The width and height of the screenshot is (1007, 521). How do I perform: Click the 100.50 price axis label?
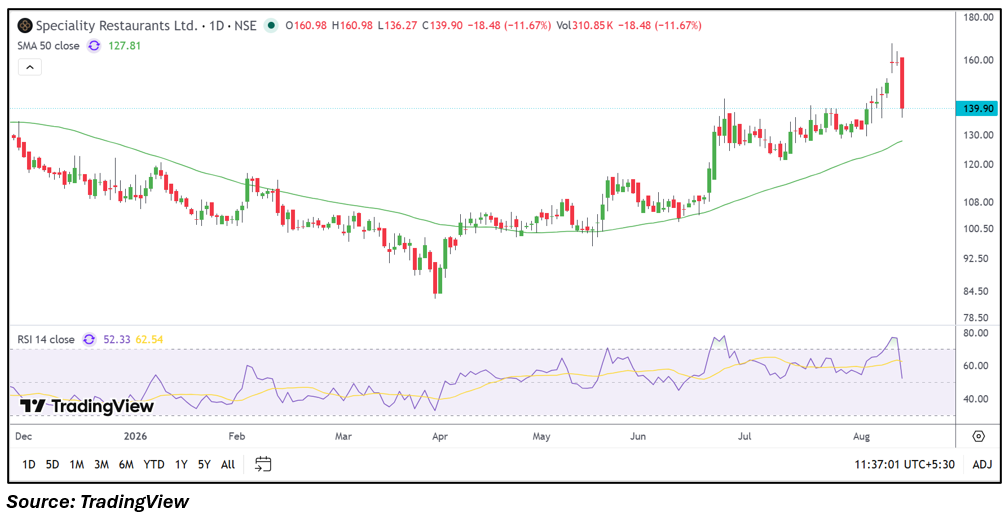[977, 229]
